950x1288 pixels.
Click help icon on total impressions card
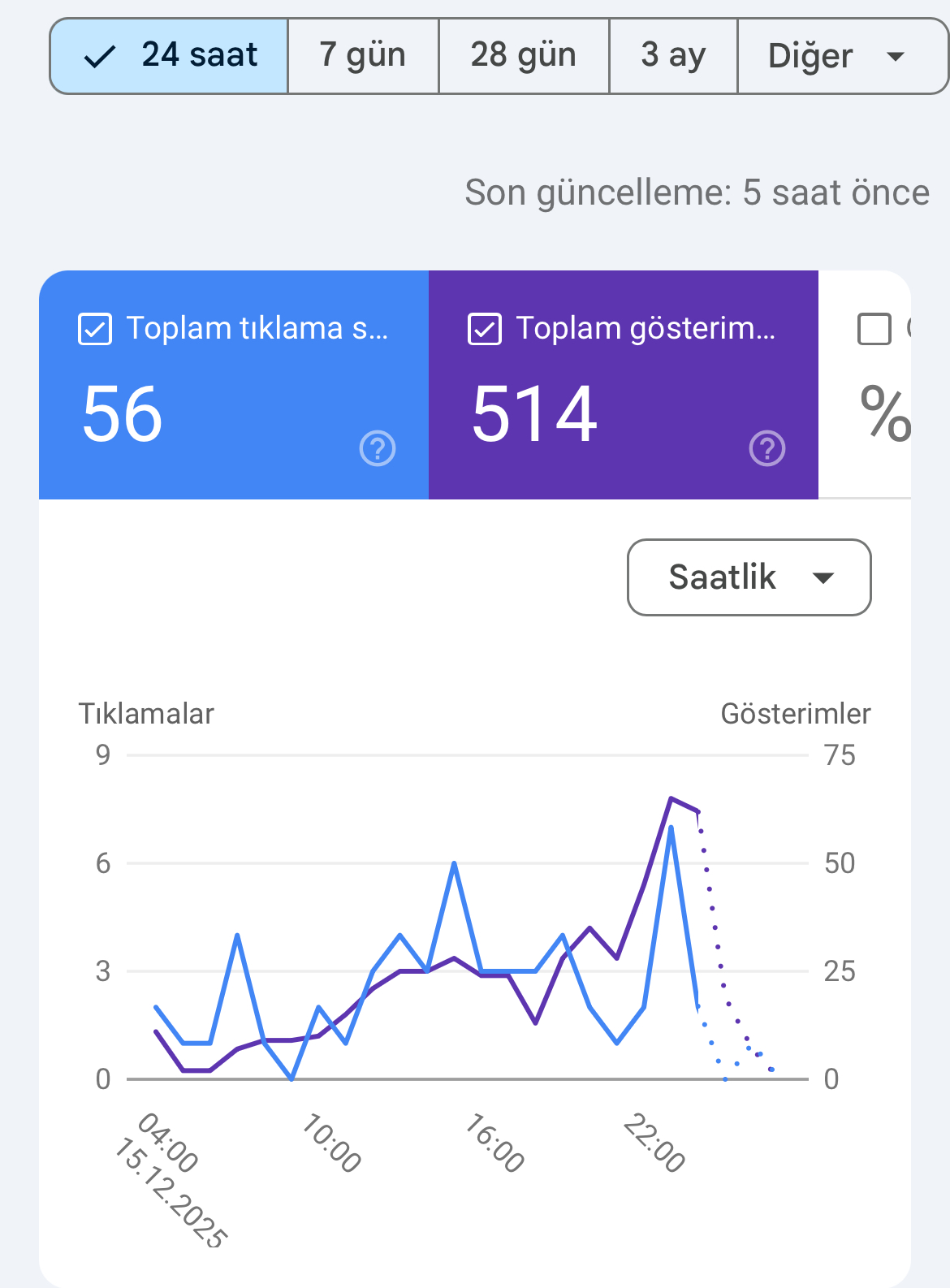click(767, 448)
